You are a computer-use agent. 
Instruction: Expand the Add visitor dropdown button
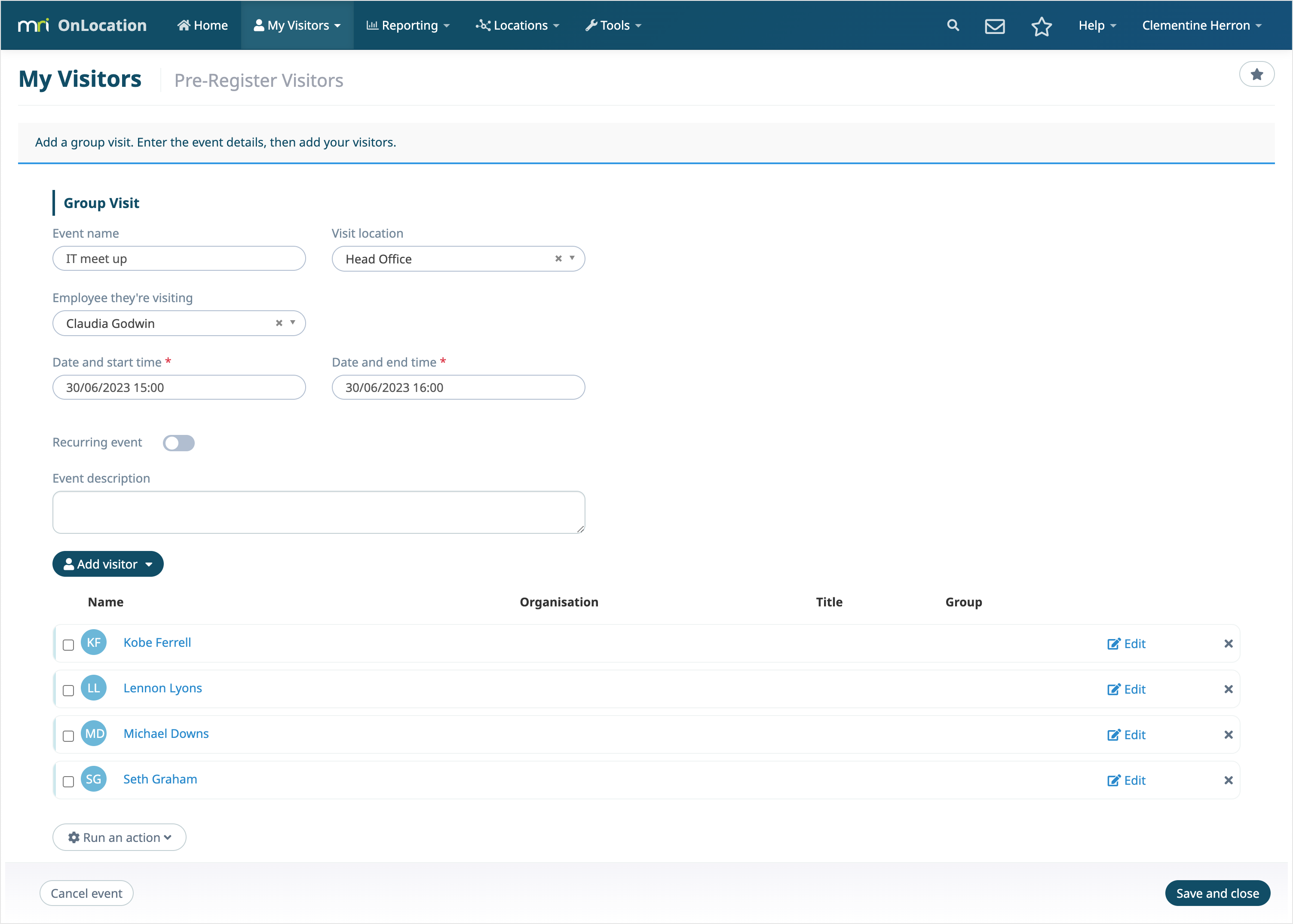(x=108, y=564)
